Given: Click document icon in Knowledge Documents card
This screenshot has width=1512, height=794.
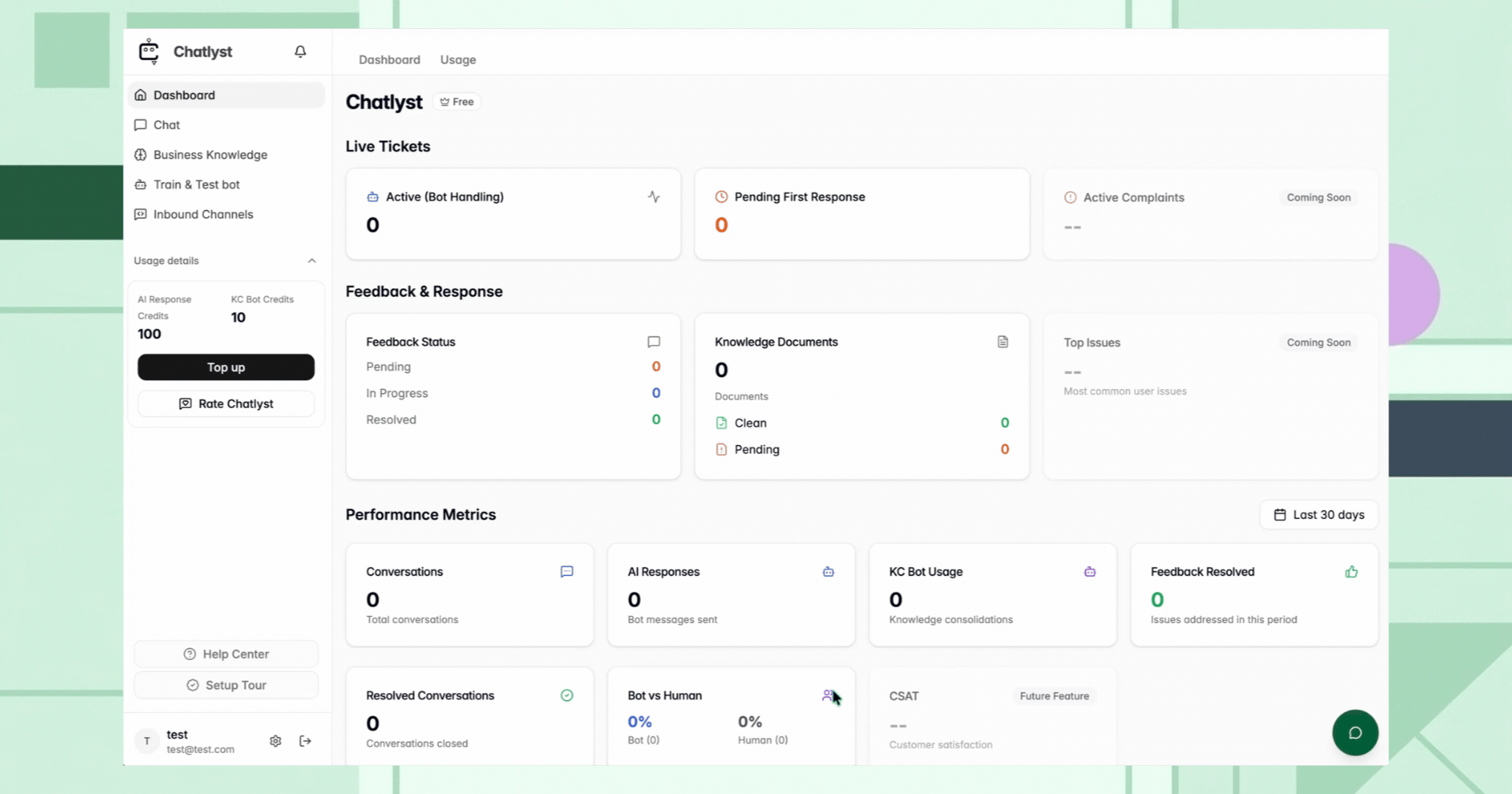Looking at the screenshot, I should point(1002,342).
